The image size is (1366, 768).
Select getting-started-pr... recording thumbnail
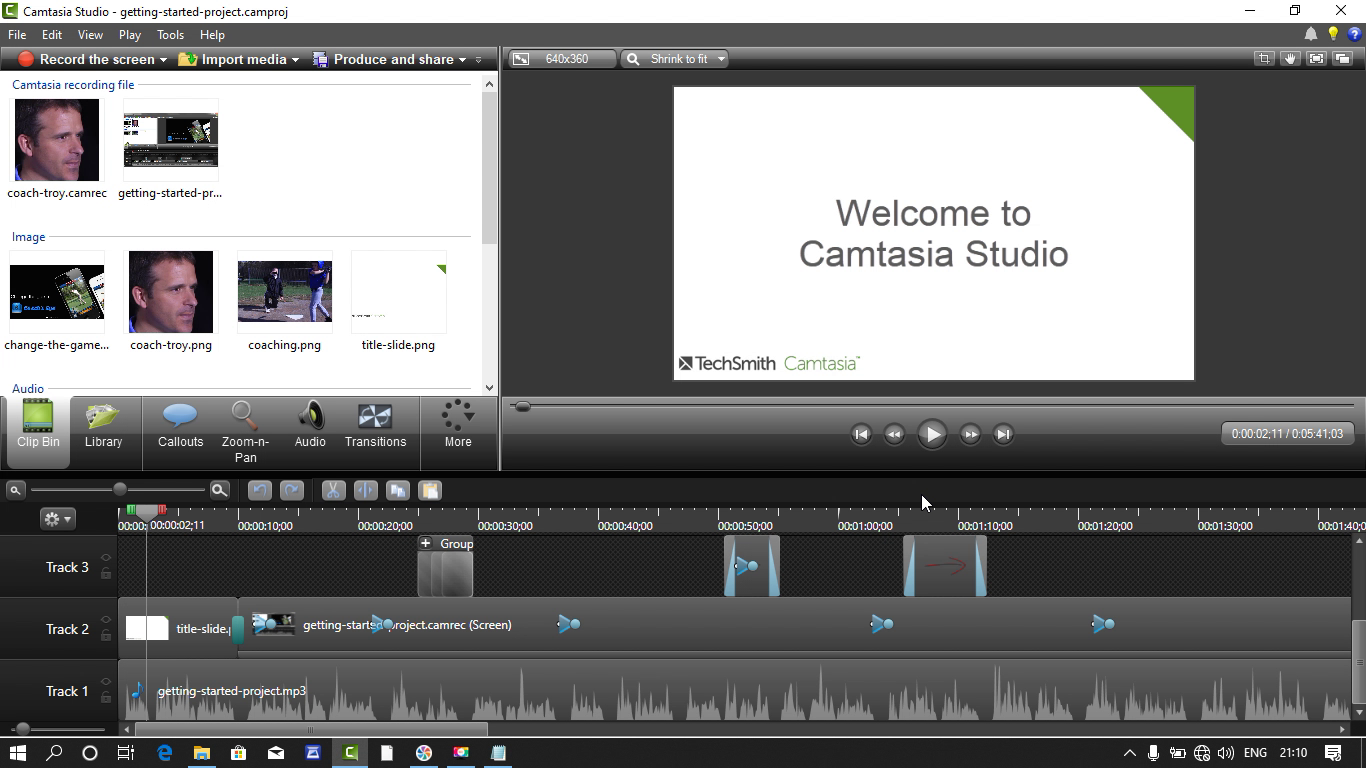(170, 140)
